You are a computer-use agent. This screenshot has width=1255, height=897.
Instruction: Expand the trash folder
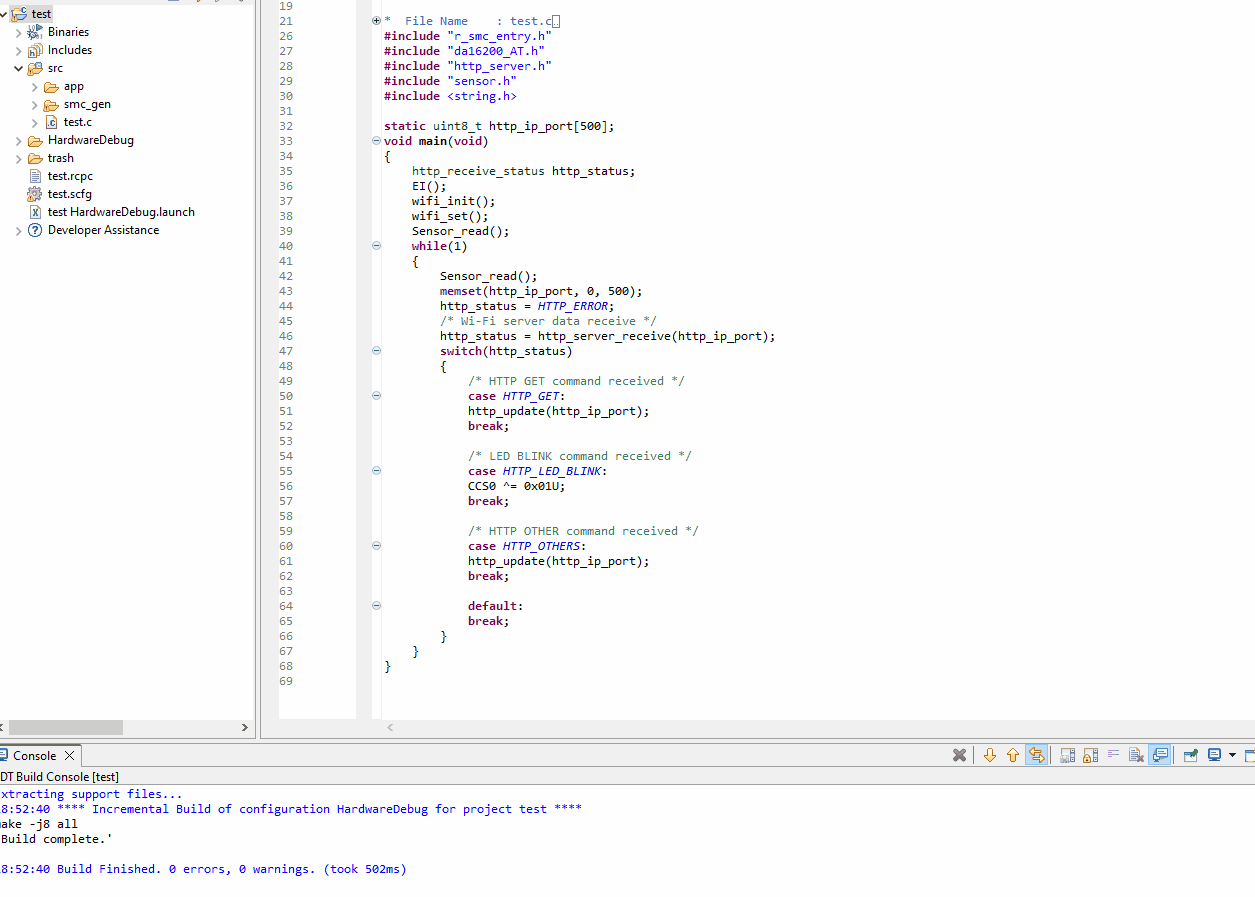19,158
